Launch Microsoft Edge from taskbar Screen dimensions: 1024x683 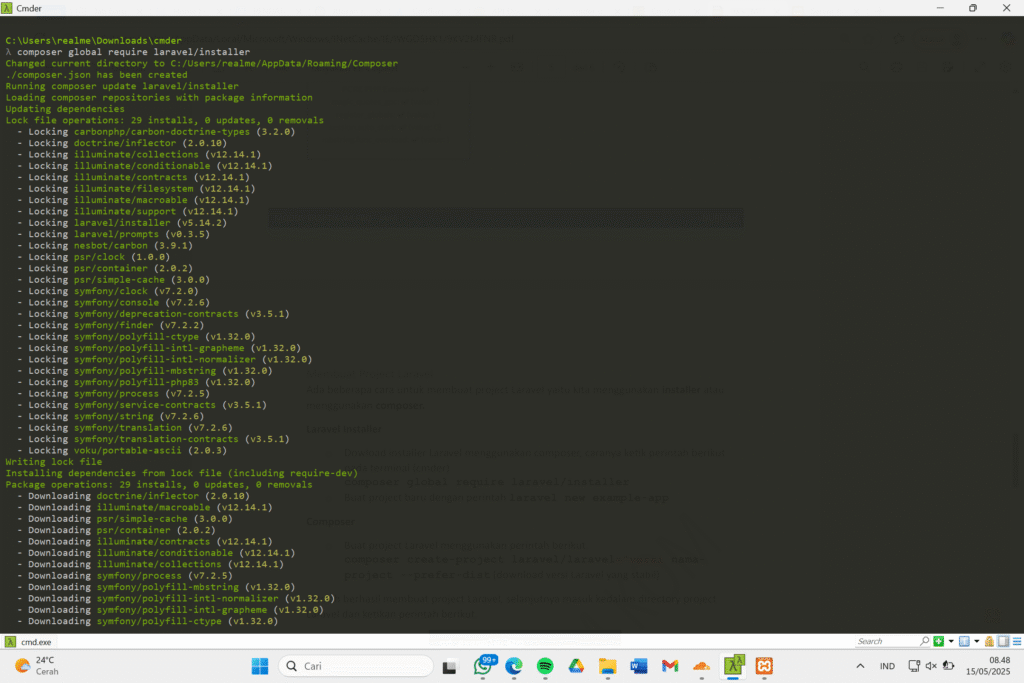tap(514, 666)
